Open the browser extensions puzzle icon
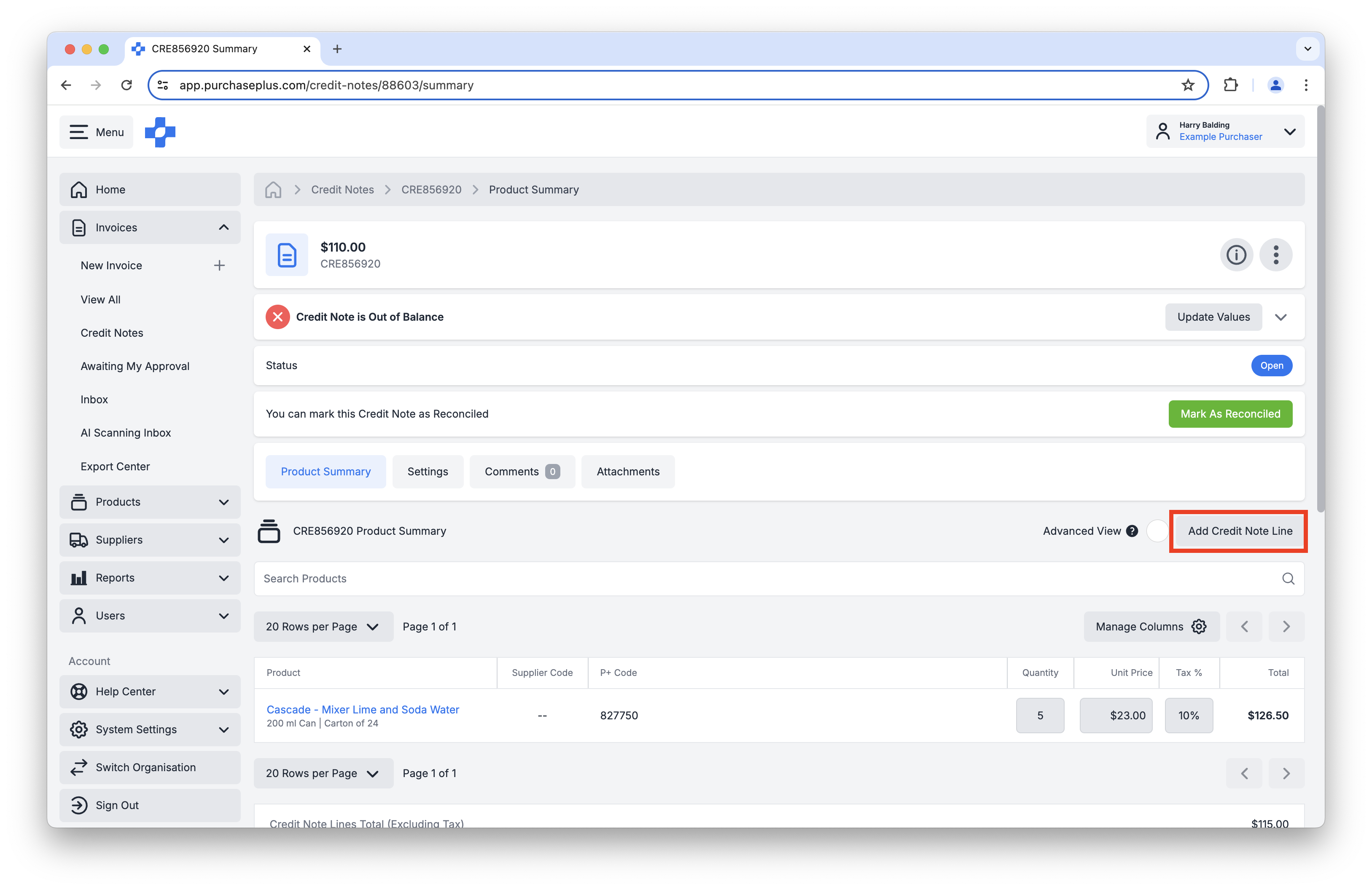This screenshot has width=1372, height=890. tap(1230, 85)
